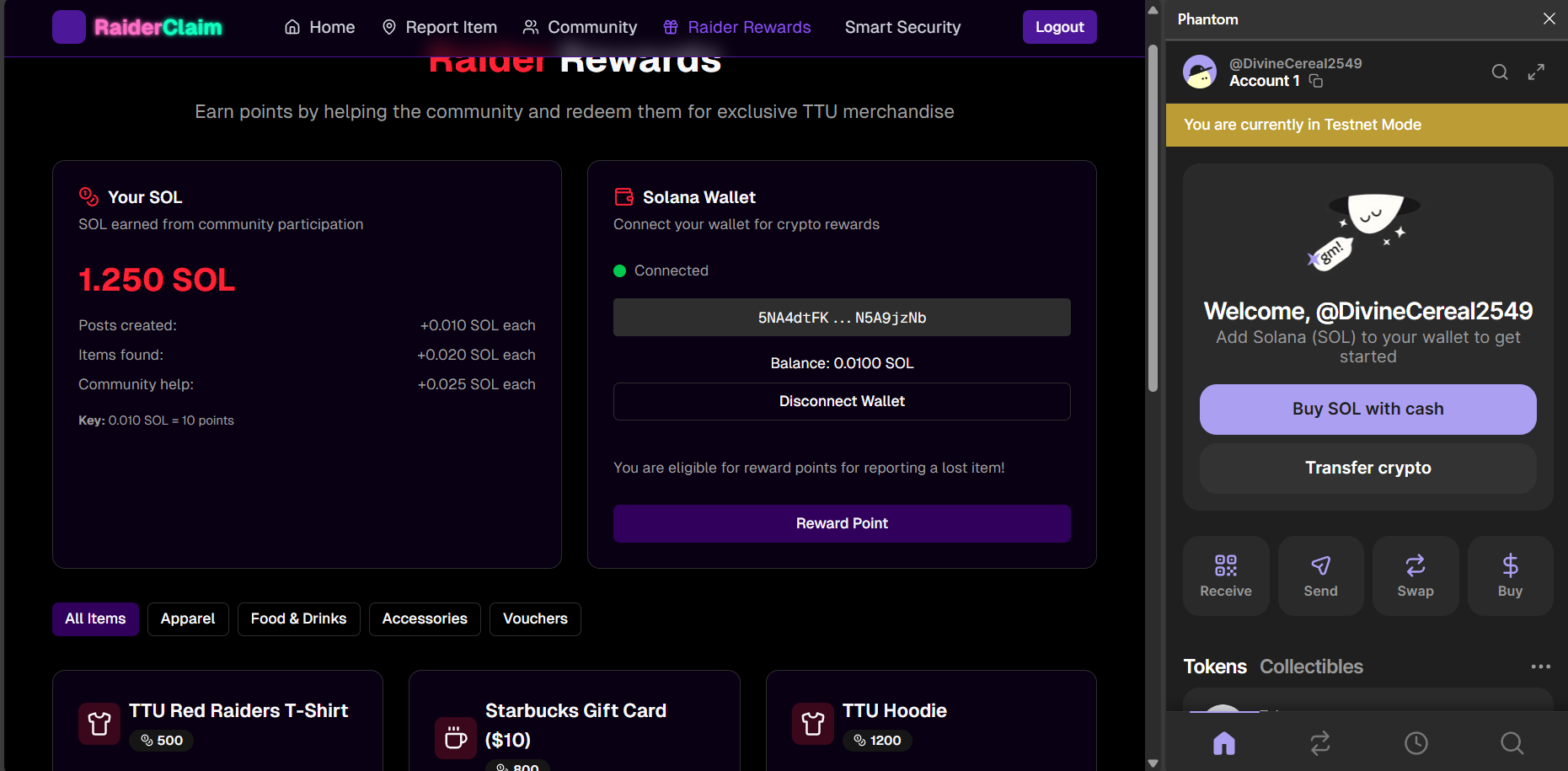Click the wallet address 5NA4dtFK...N5A9jzNb
The width and height of the screenshot is (1568, 771).
pyautogui.click(x=842, y=318)
